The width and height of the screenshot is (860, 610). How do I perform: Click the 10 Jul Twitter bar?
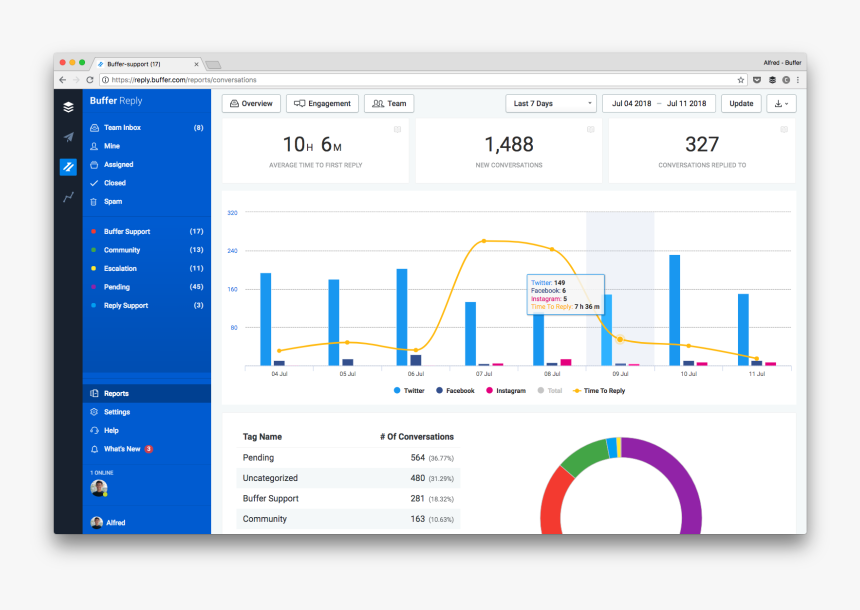click(x=675, y=310)
